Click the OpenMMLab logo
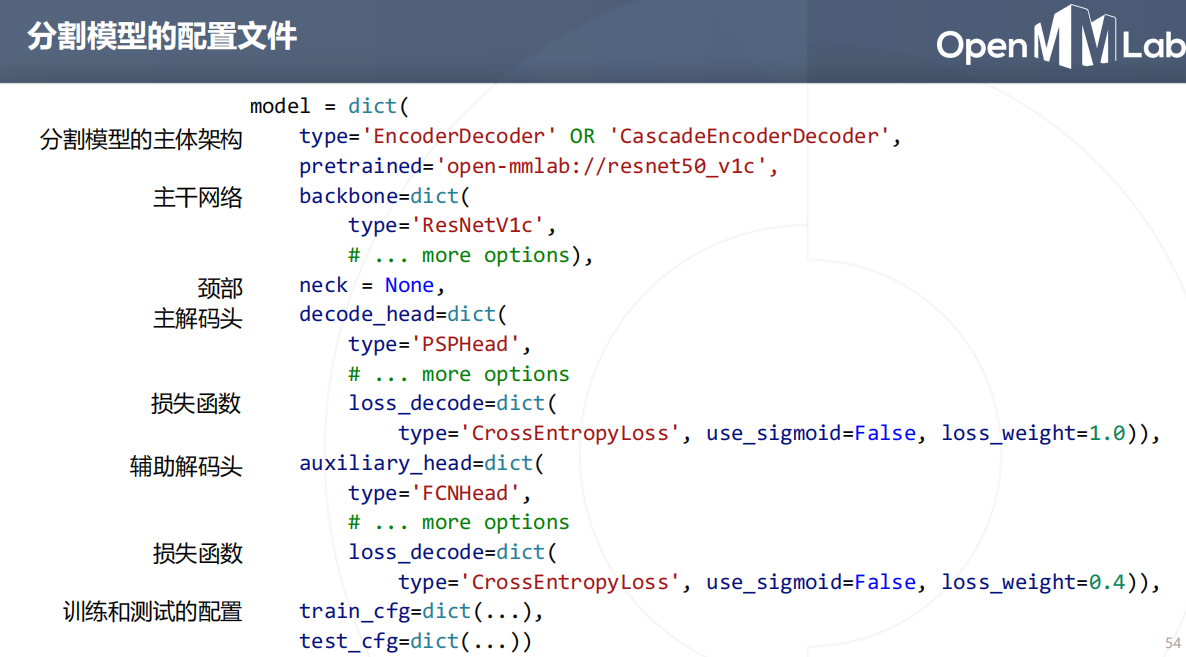 tap(1060, 37)
